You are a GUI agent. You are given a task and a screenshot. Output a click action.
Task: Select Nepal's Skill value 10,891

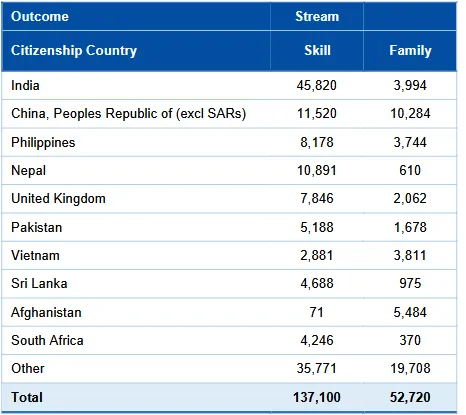pyautogui.click(x=317, y=171)
